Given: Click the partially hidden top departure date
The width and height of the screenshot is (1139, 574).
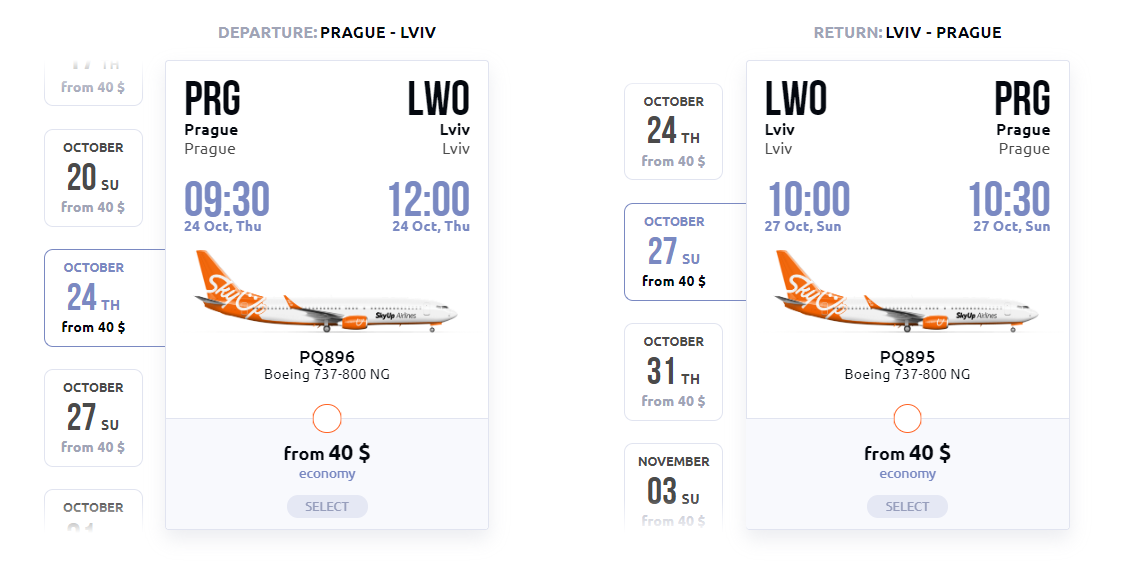Looking at the screenshot, I should point(93,84).
